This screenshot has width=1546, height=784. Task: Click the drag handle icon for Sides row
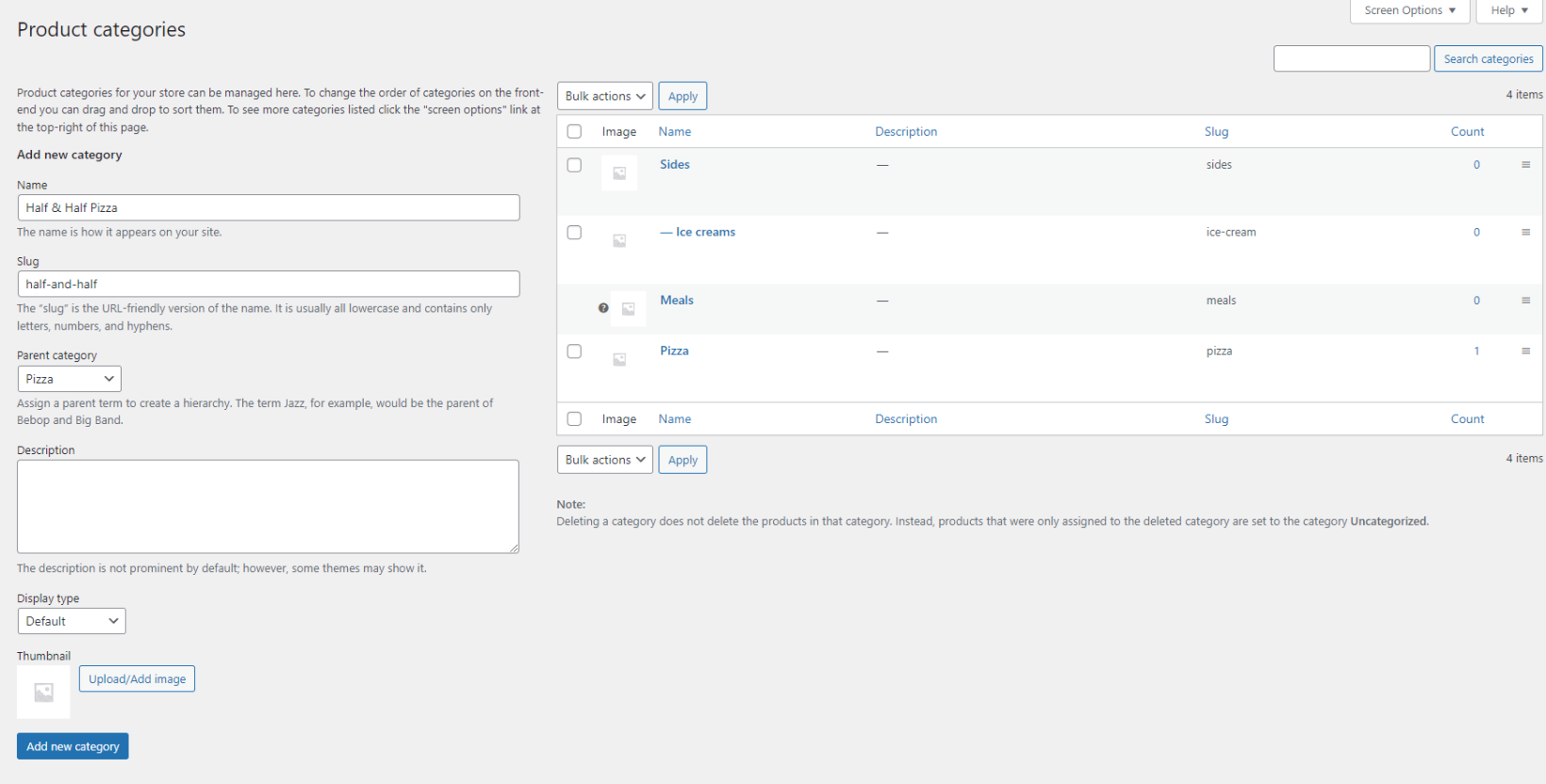coord(1525,165)
